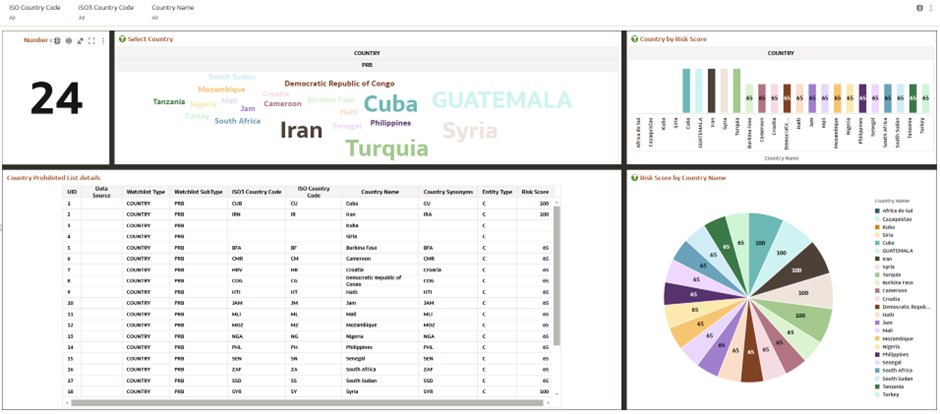Select Syria in the word cloud

470,131
